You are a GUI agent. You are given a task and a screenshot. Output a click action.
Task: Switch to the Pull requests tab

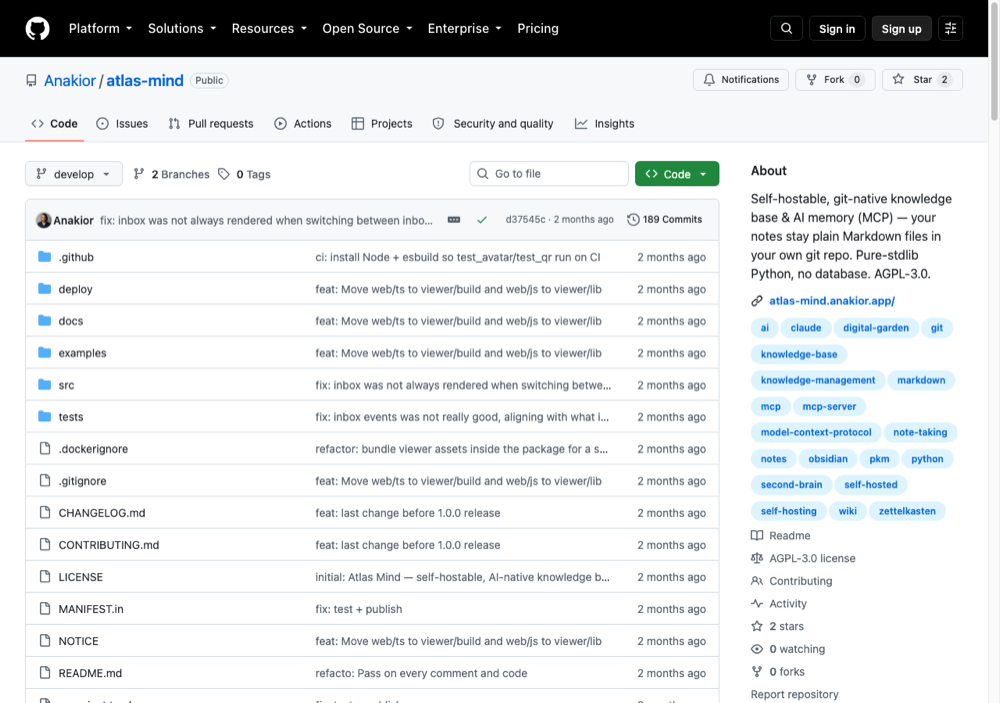(210, 124)
